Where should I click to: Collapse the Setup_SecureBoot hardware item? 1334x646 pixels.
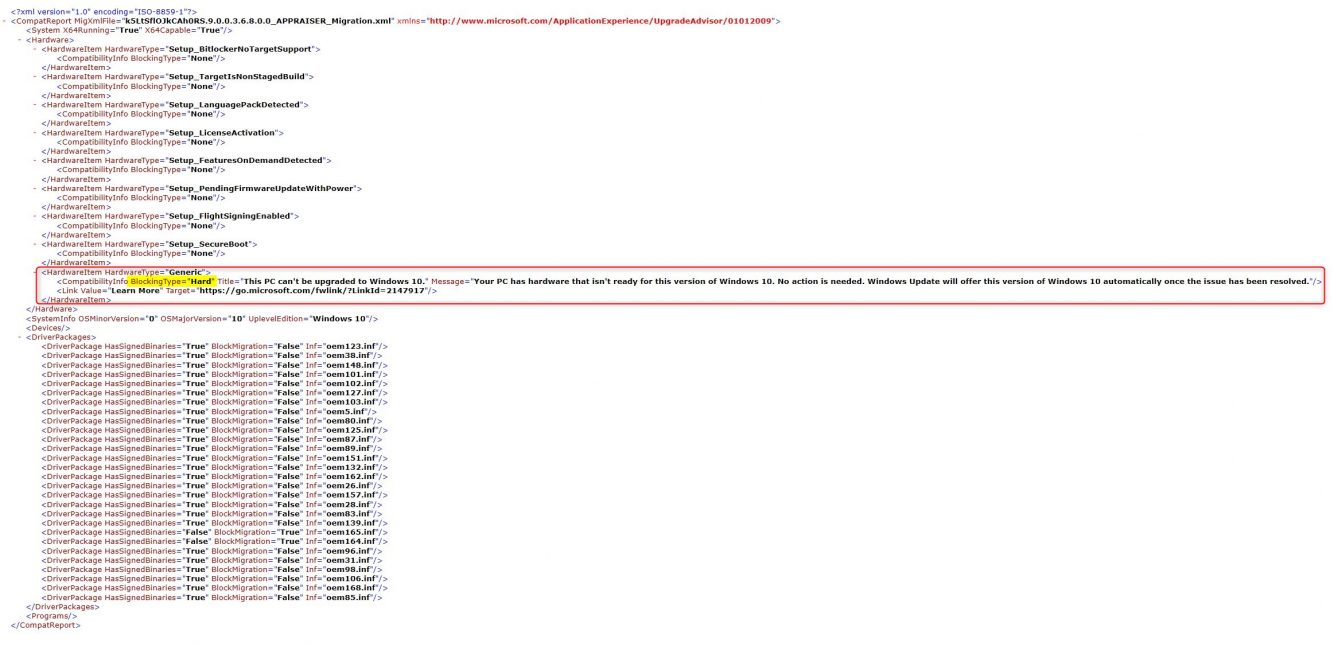[x=36, y=244]
